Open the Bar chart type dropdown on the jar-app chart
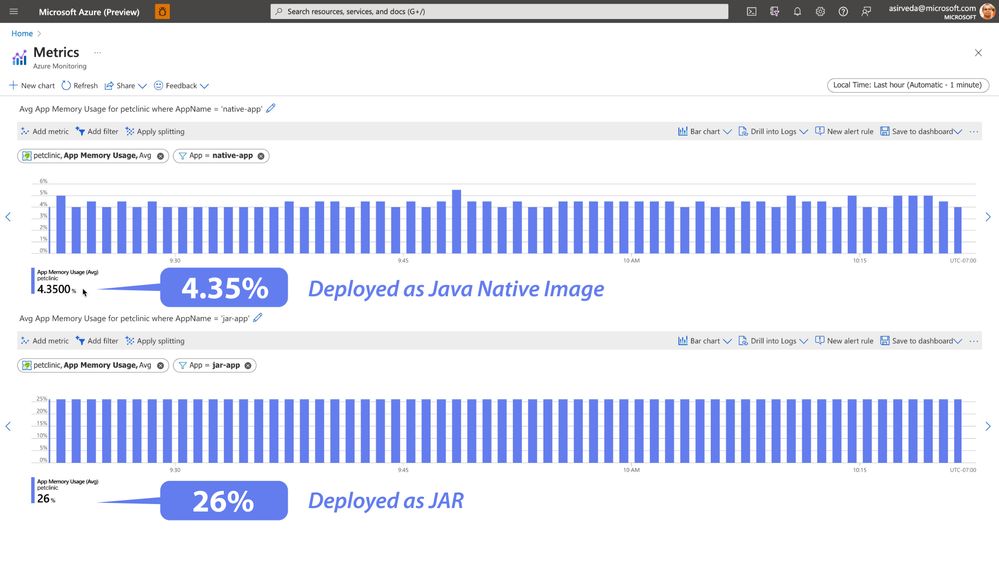Viewport: 999px width, 562px height. pyautogui.click(x=704, y=341)
